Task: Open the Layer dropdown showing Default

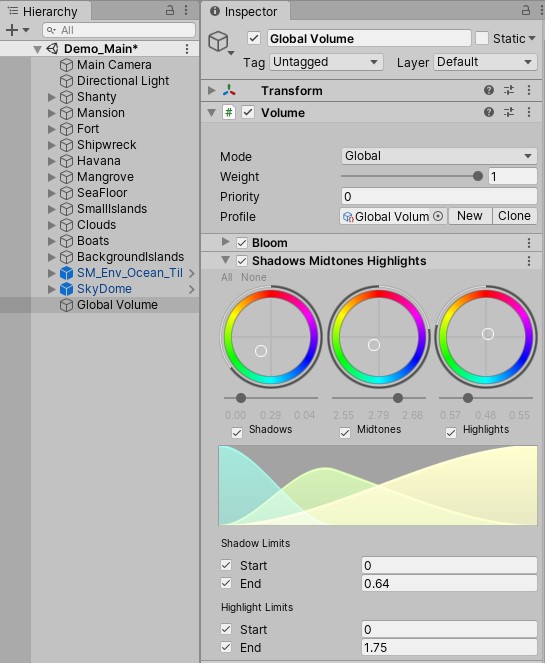Action: coord(485,62)
